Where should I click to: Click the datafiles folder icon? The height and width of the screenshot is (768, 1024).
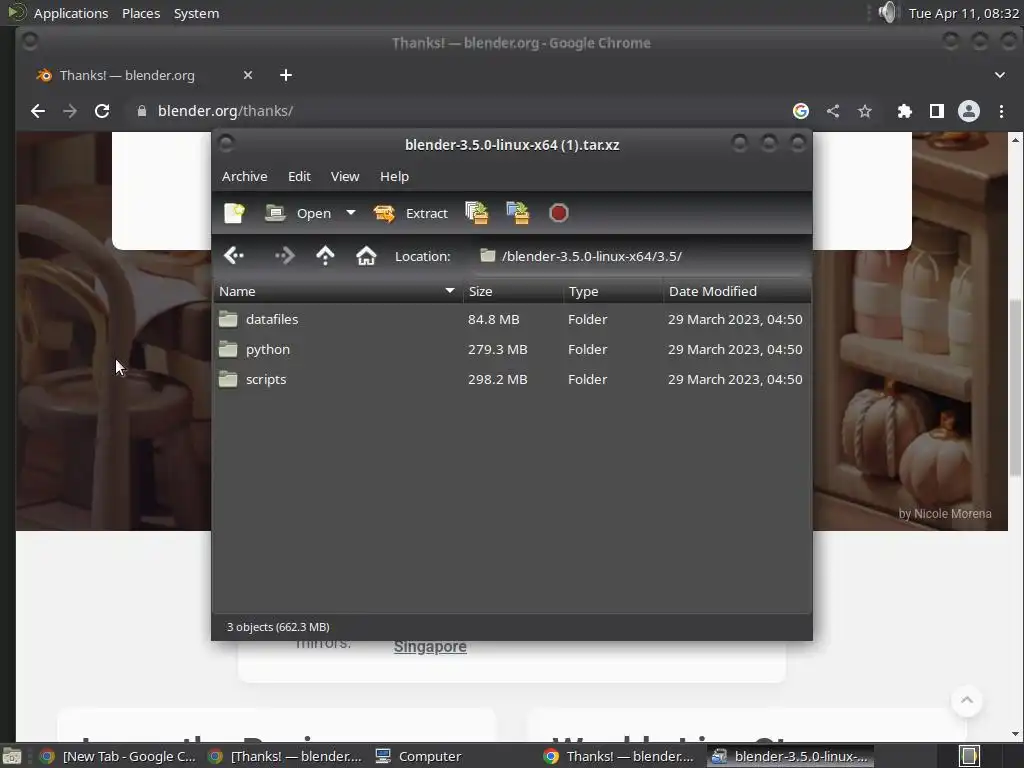click(228, 319)
